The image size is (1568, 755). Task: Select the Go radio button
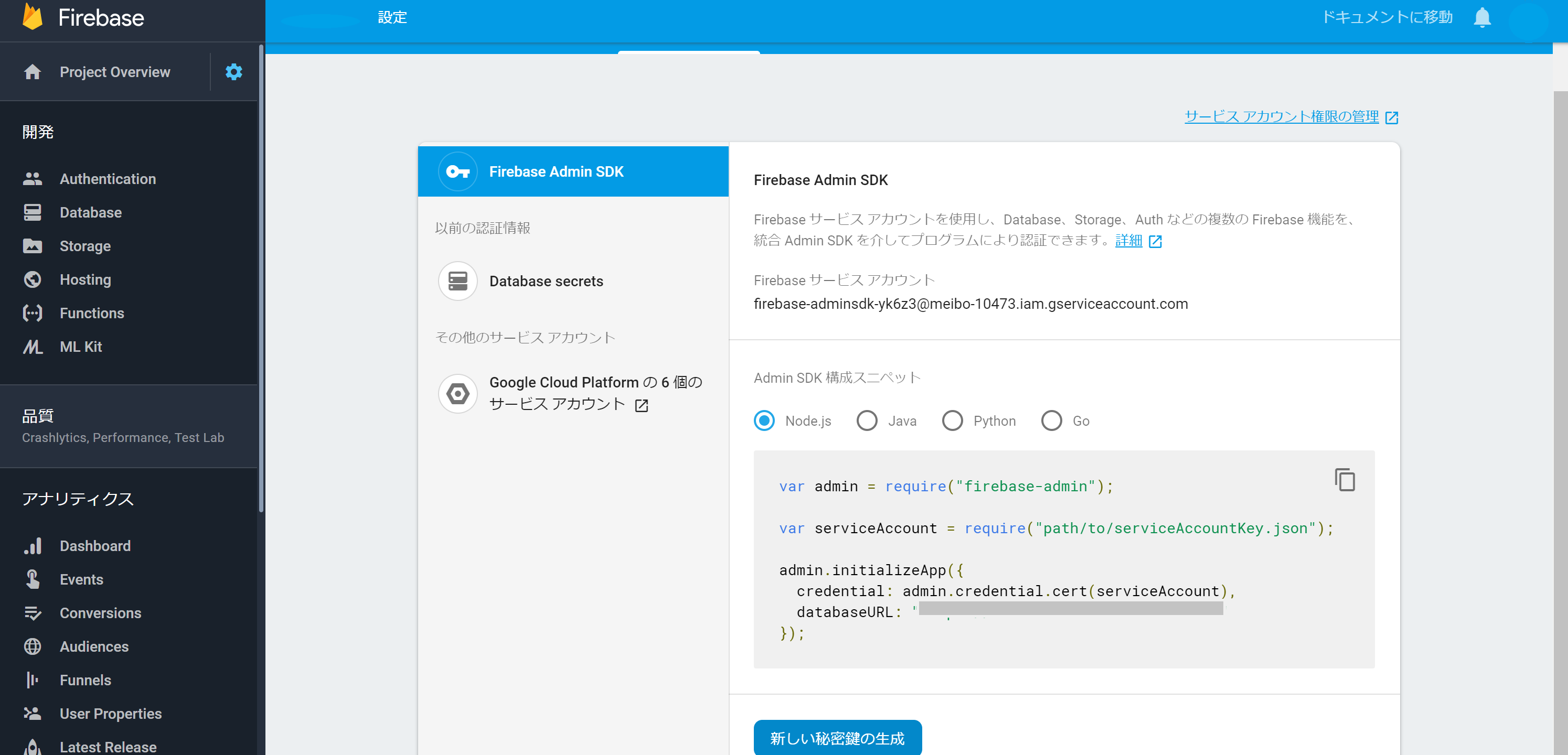(1051, 421)
